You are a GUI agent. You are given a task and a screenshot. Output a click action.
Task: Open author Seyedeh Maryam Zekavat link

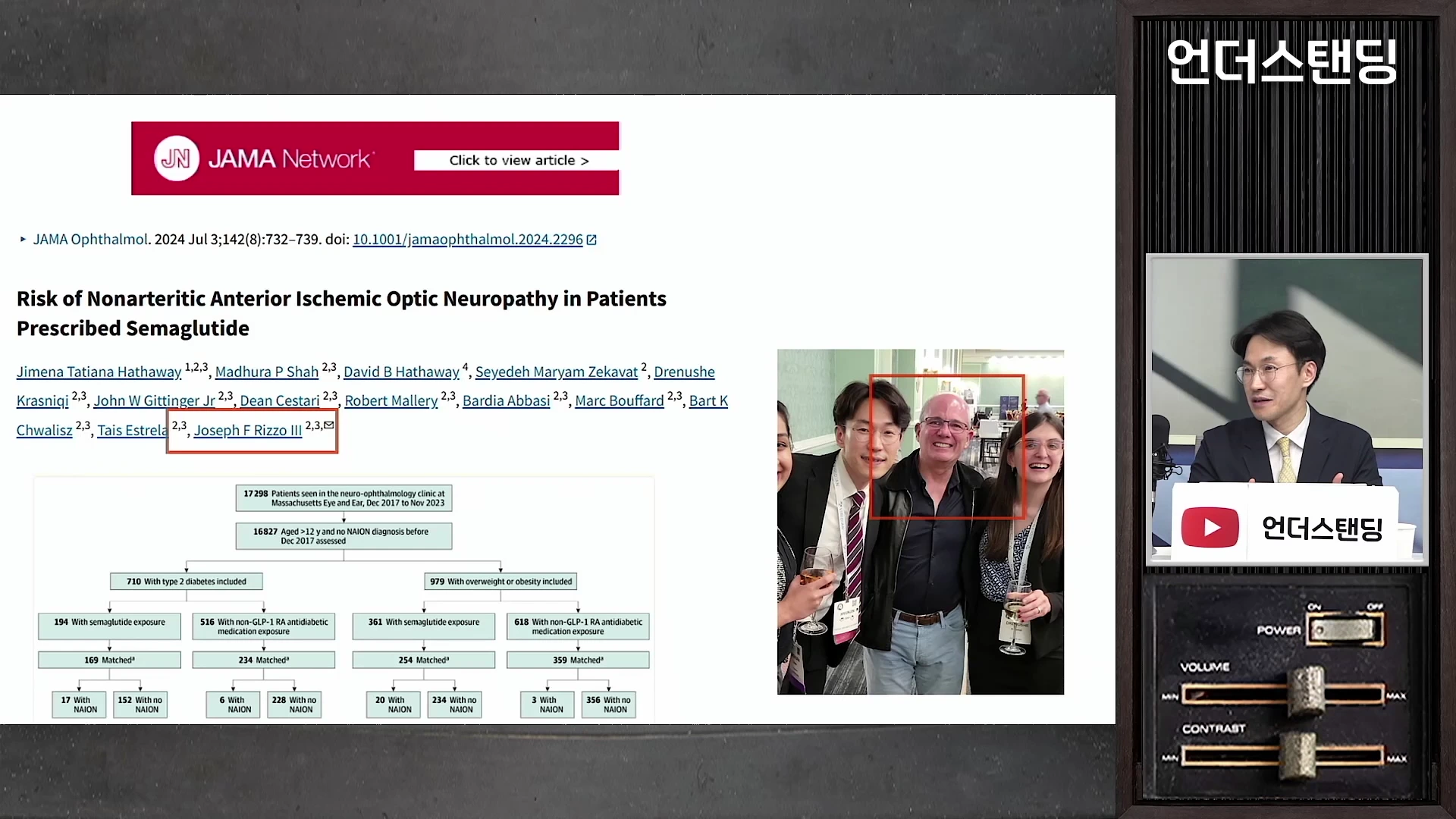(556, 372)
